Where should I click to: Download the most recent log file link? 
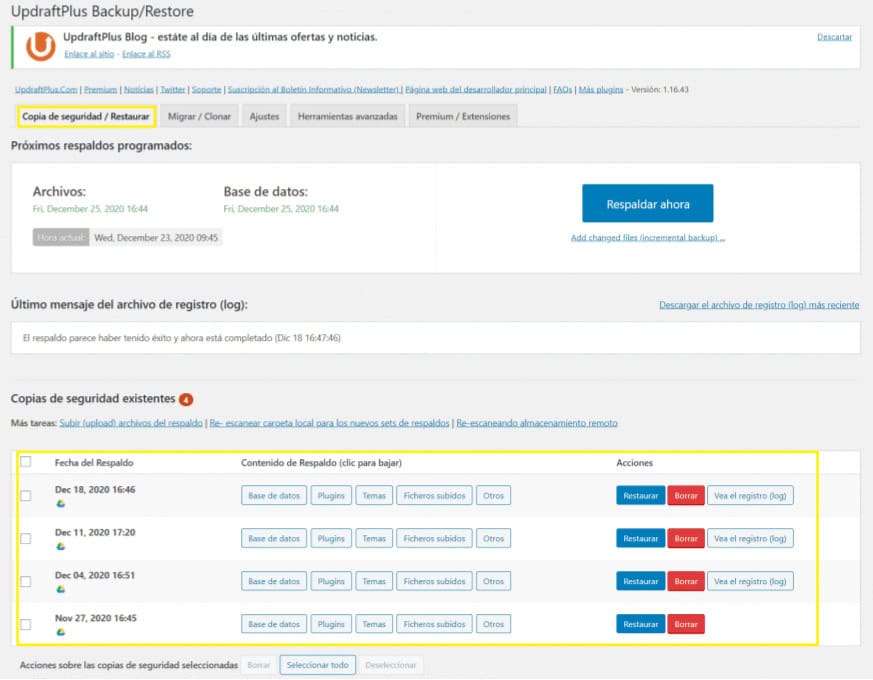(x=759, y=305)
